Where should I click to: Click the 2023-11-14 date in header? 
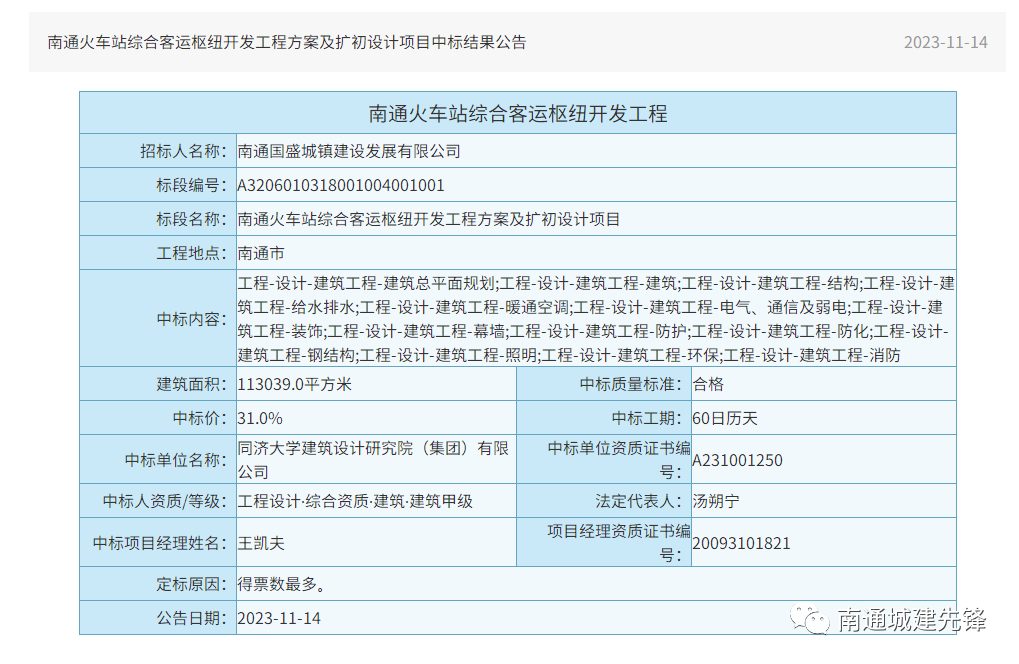945,42
